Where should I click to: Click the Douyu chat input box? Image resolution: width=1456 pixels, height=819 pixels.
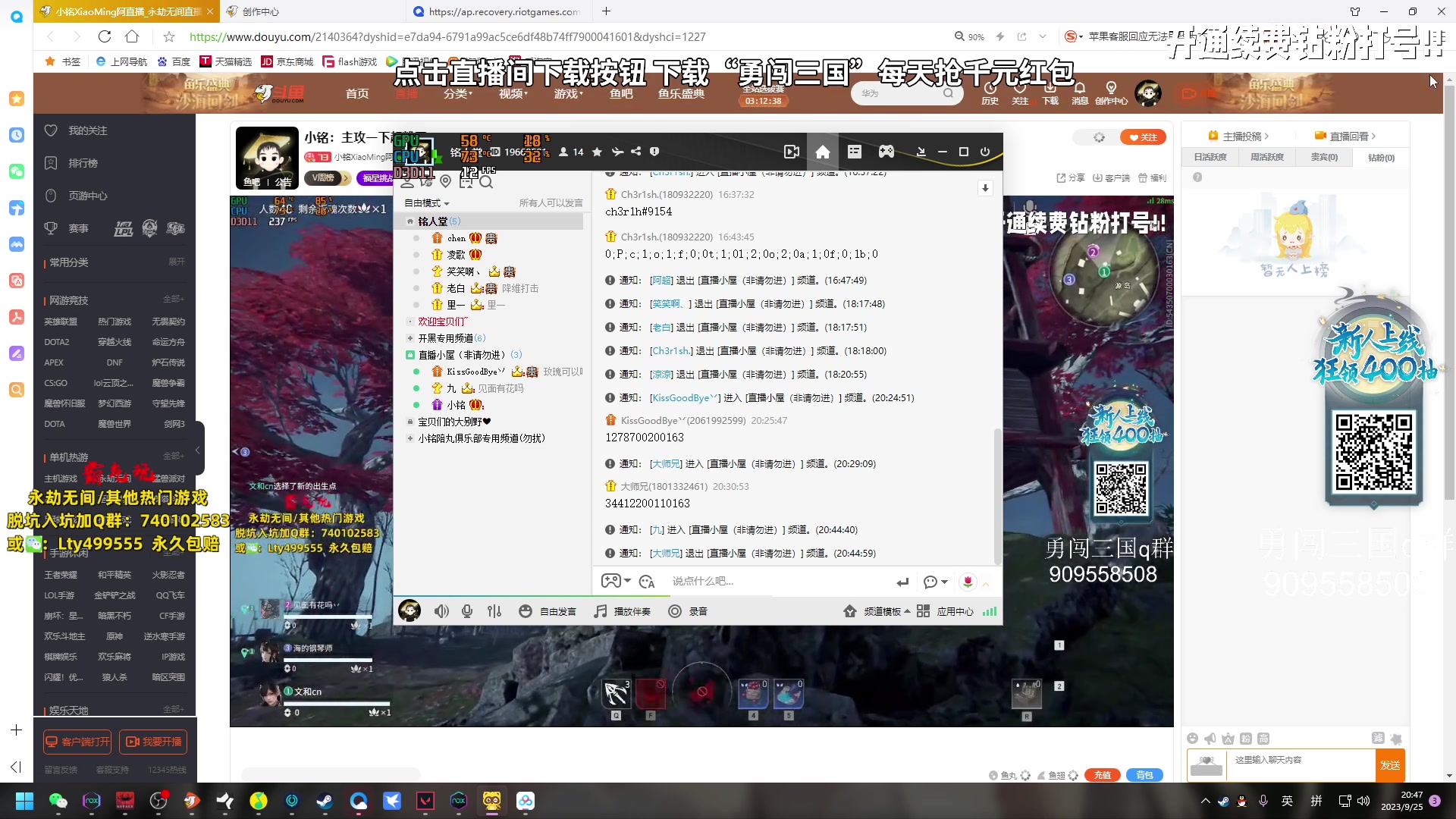pos(1301,765)
